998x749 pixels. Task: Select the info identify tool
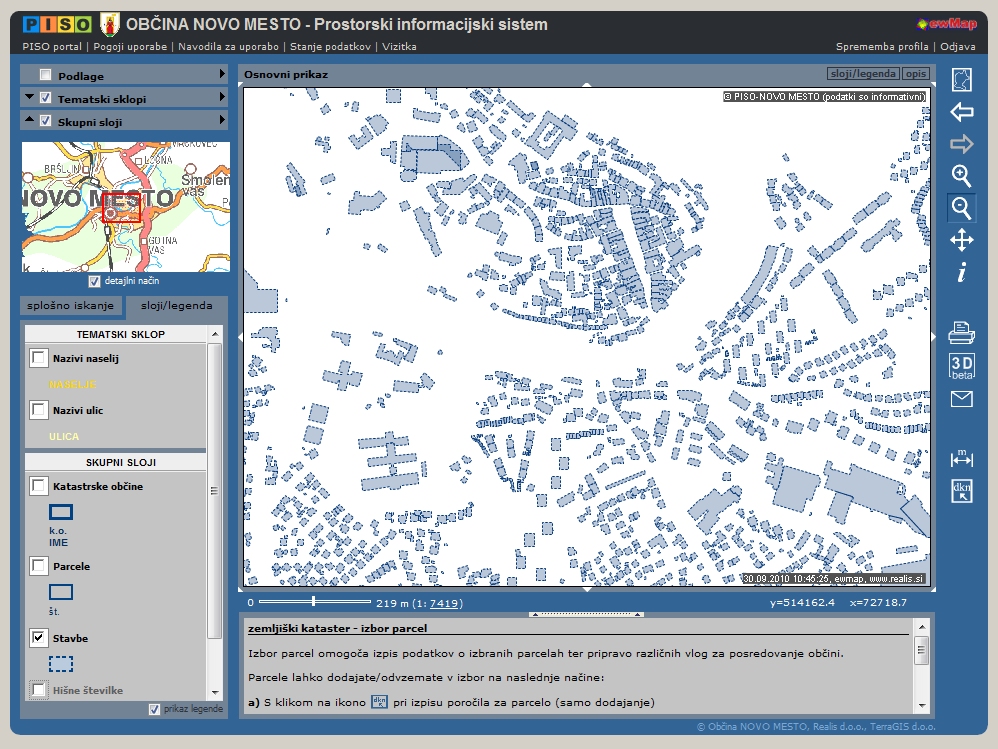pos(961,272)
